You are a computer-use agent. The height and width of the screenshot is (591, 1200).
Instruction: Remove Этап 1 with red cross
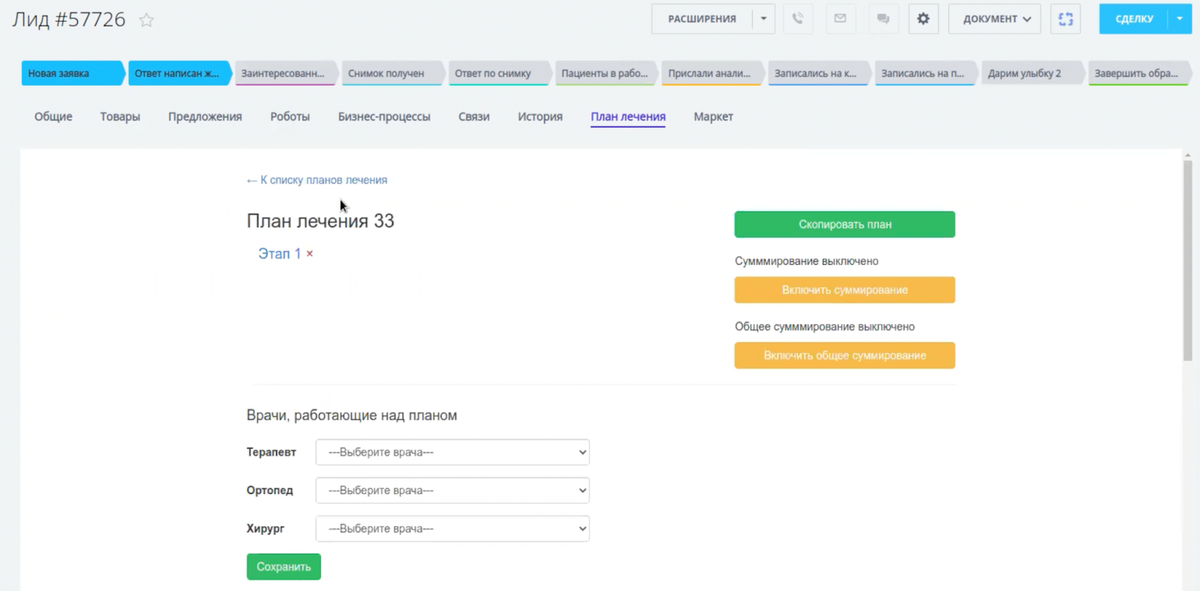point(310,254)
